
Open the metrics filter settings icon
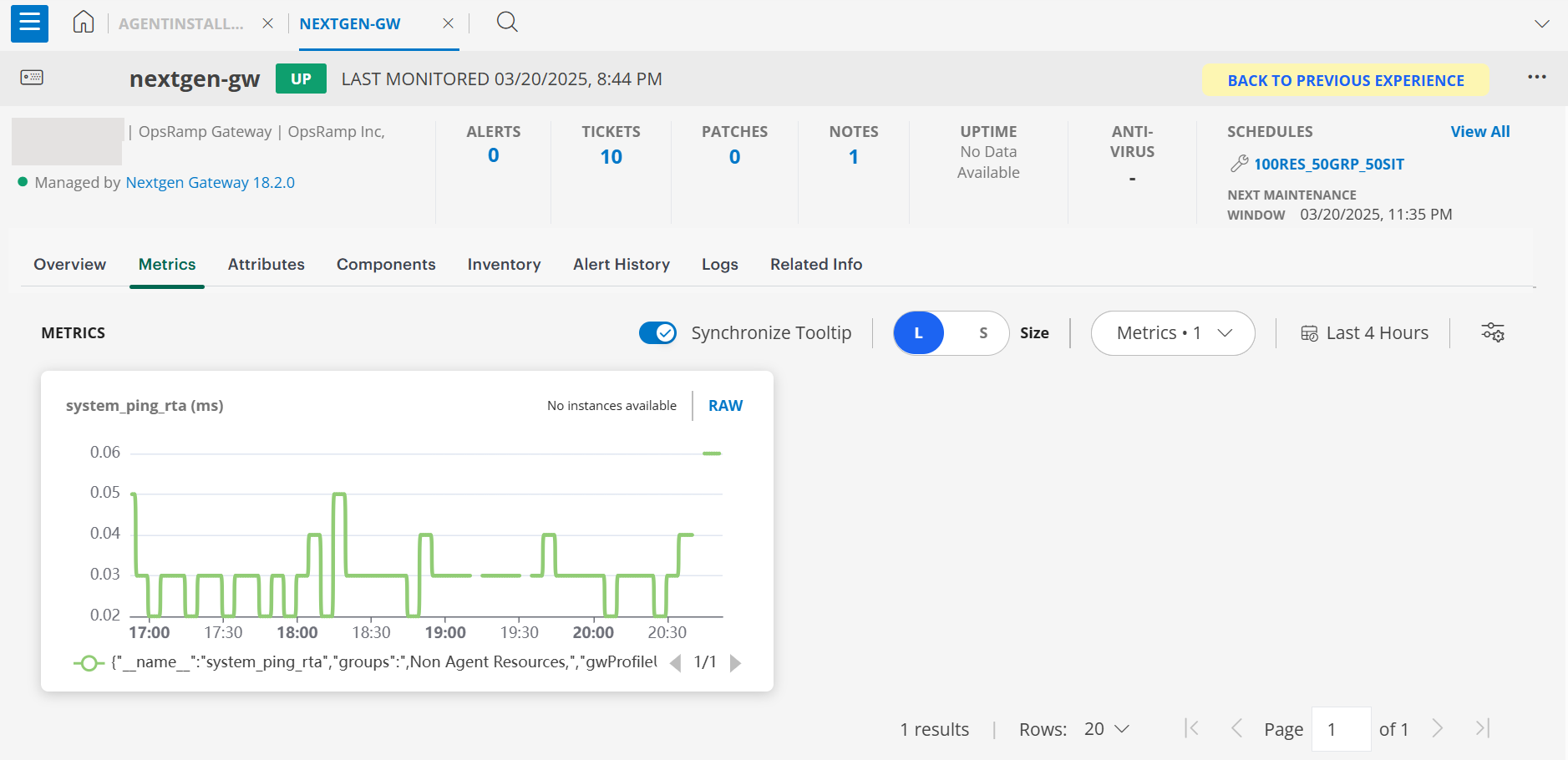click(1493, 332)
